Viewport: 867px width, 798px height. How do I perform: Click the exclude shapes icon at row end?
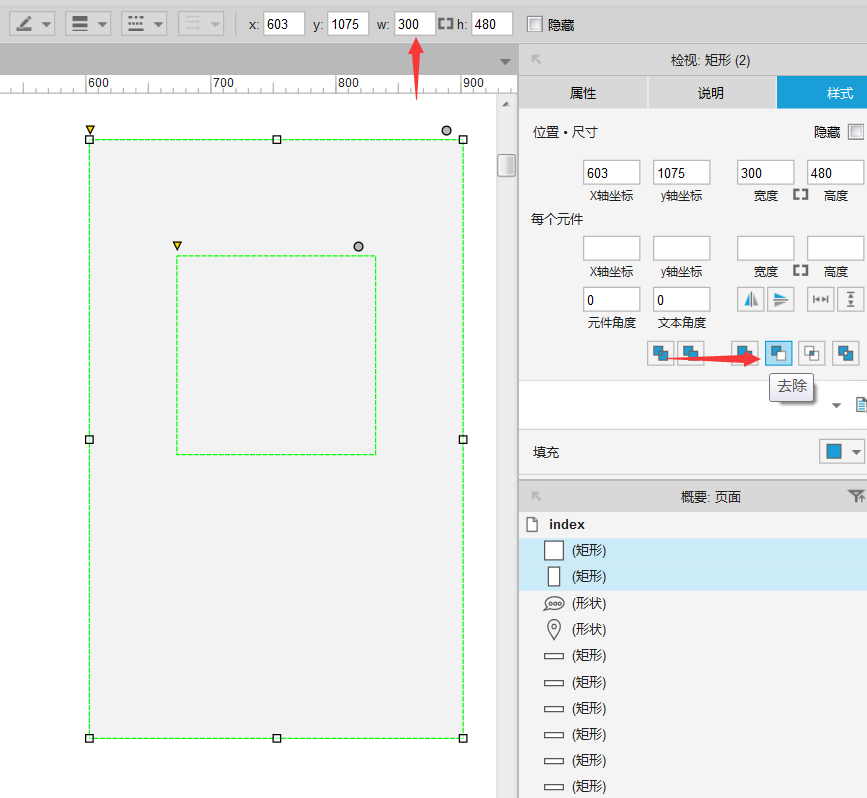pyautogui.click(x=845, y=353)
